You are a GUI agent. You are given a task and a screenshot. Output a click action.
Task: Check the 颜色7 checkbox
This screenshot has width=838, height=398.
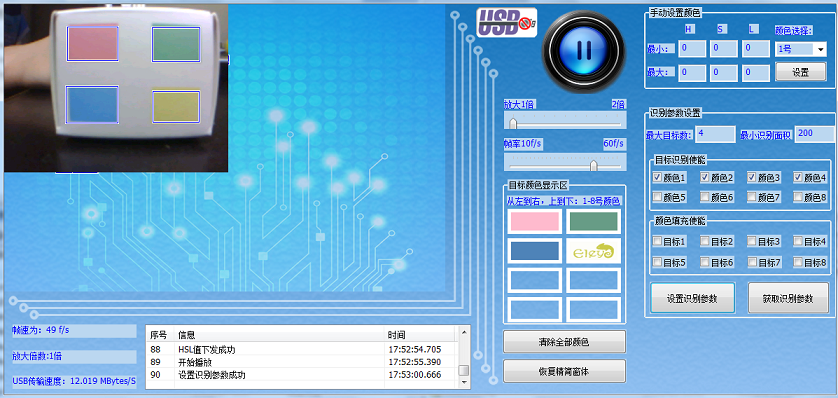751,197
